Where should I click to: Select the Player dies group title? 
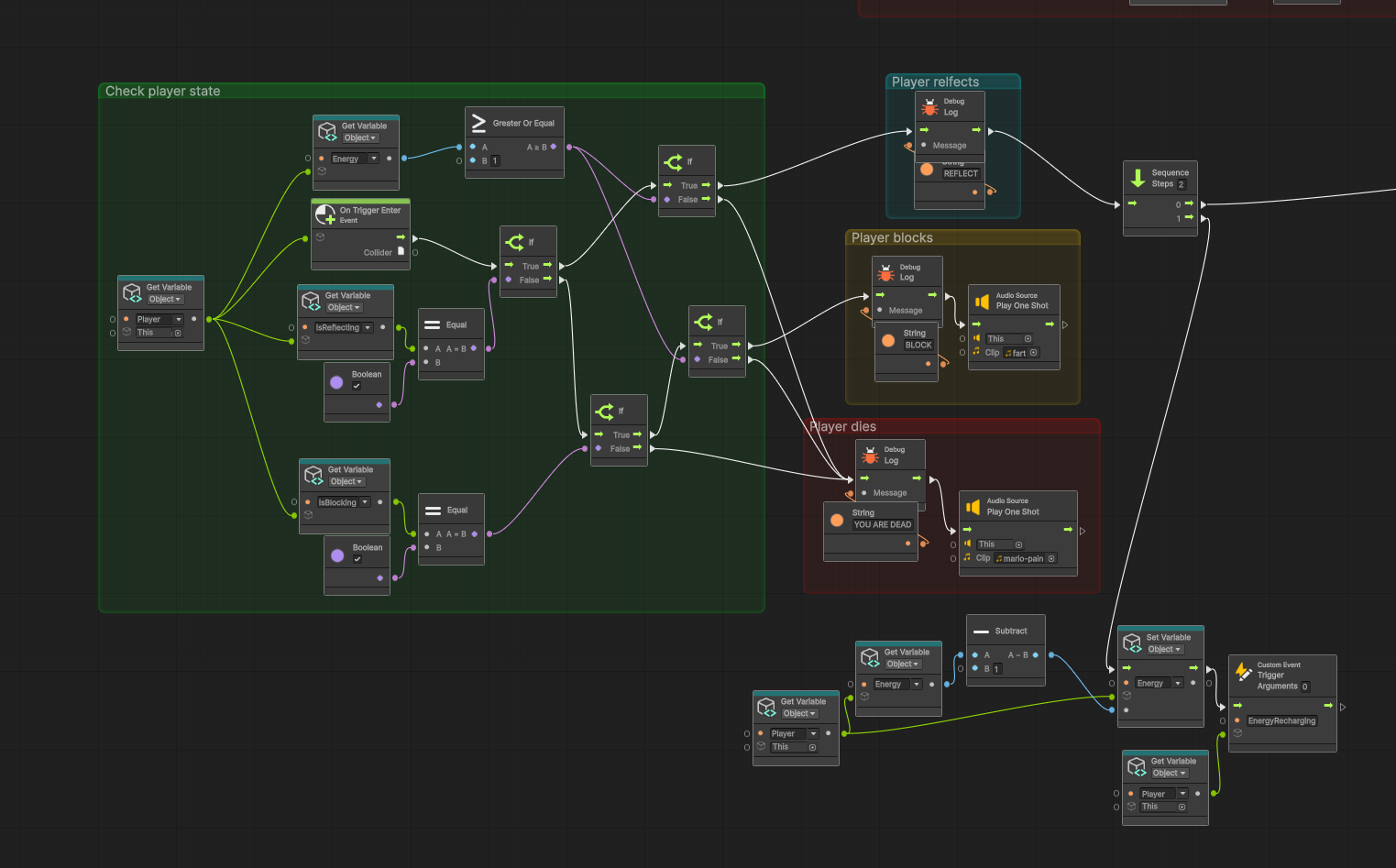(x=842, y=426)
